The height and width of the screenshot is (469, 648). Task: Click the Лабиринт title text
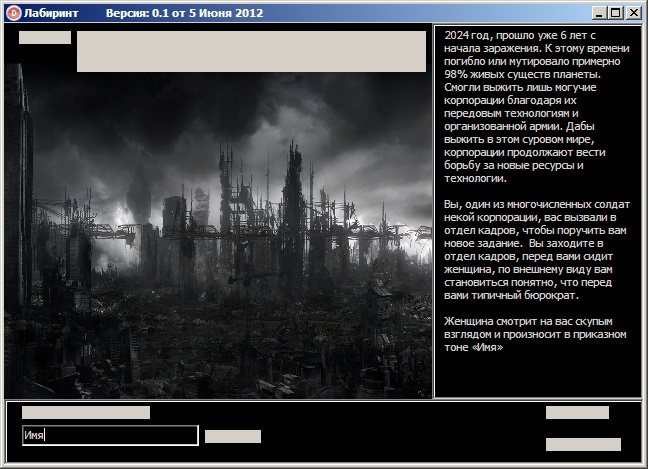51,13
